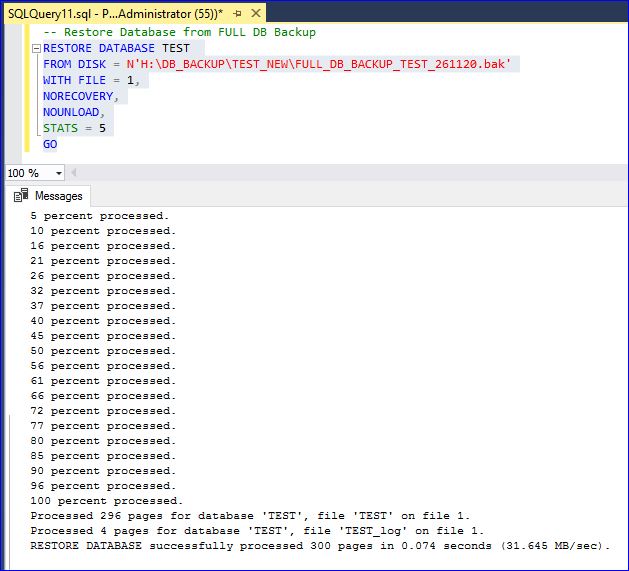Click the NOUNLOAD keyword in the query
The height and width of the screenshot is (571, 629).
pos(73,112)
